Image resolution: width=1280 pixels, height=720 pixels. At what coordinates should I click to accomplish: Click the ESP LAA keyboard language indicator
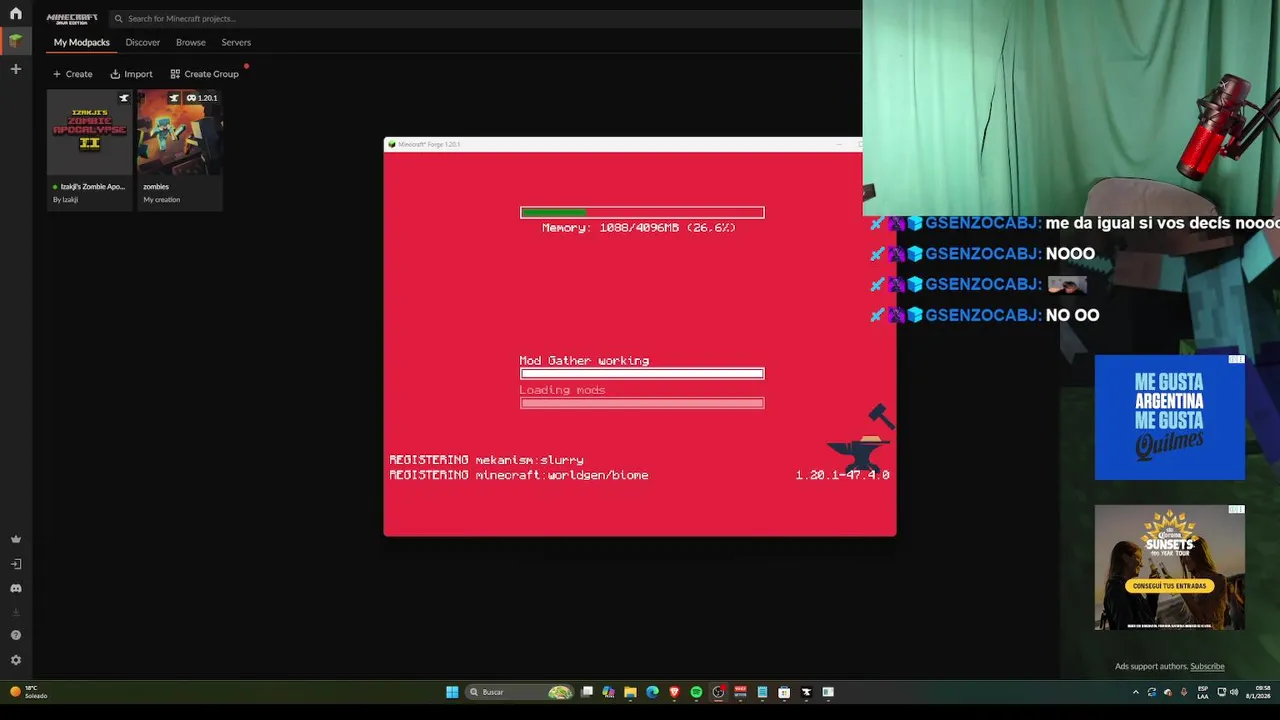coord(1203,692)
